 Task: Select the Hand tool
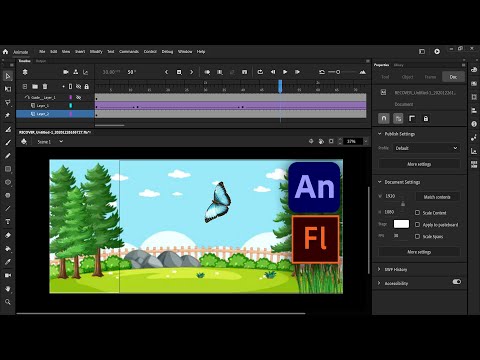pyautogui.click(x=8, y=289)
